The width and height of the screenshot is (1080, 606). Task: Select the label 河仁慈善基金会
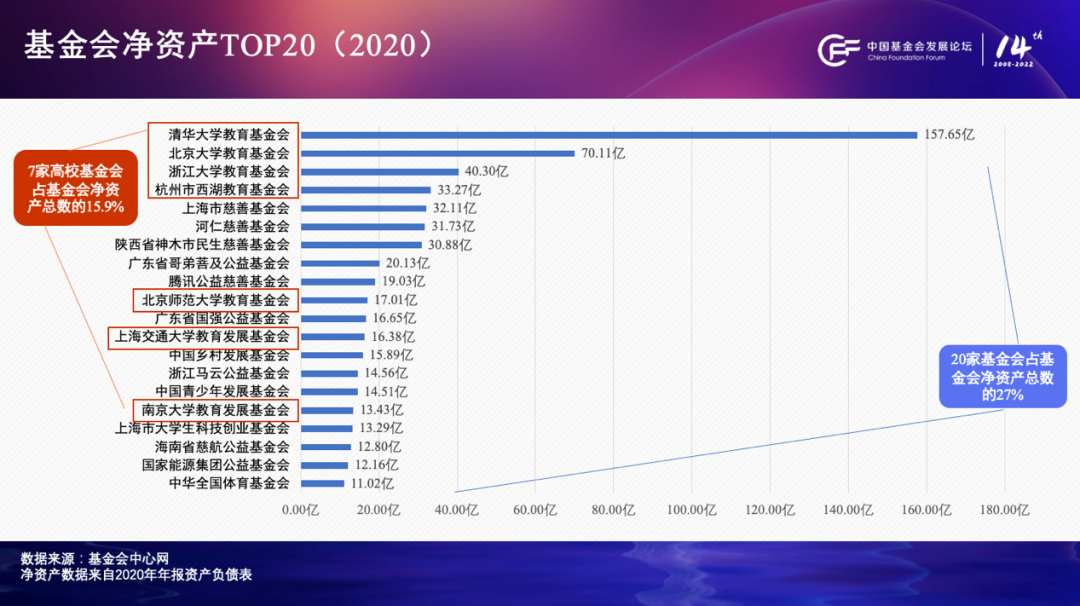(242, 226)
